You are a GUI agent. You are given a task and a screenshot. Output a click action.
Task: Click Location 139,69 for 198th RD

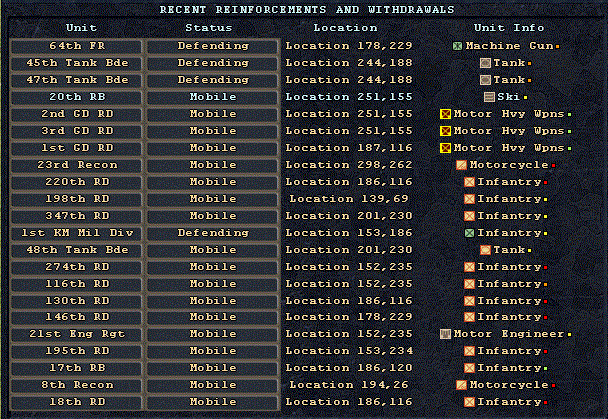tap(349, 199)
